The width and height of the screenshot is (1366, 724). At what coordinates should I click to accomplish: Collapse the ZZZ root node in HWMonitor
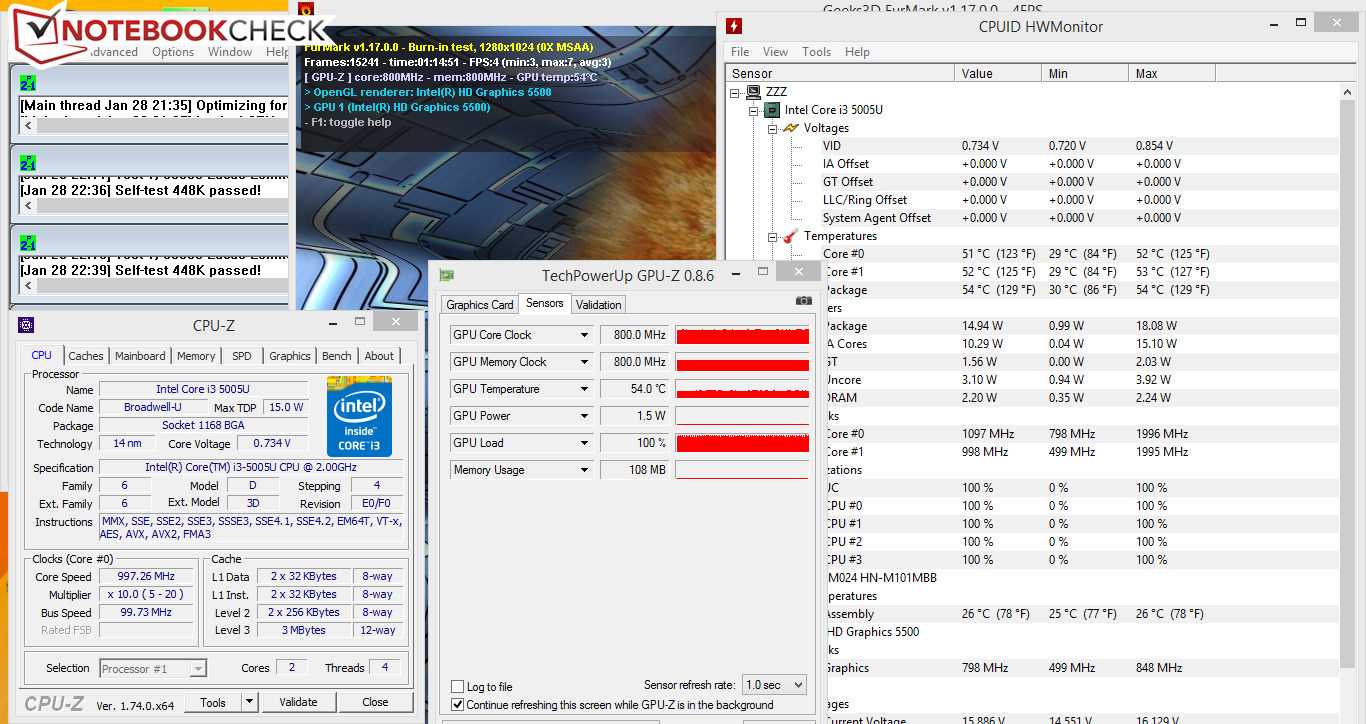(x=737, y=93)
